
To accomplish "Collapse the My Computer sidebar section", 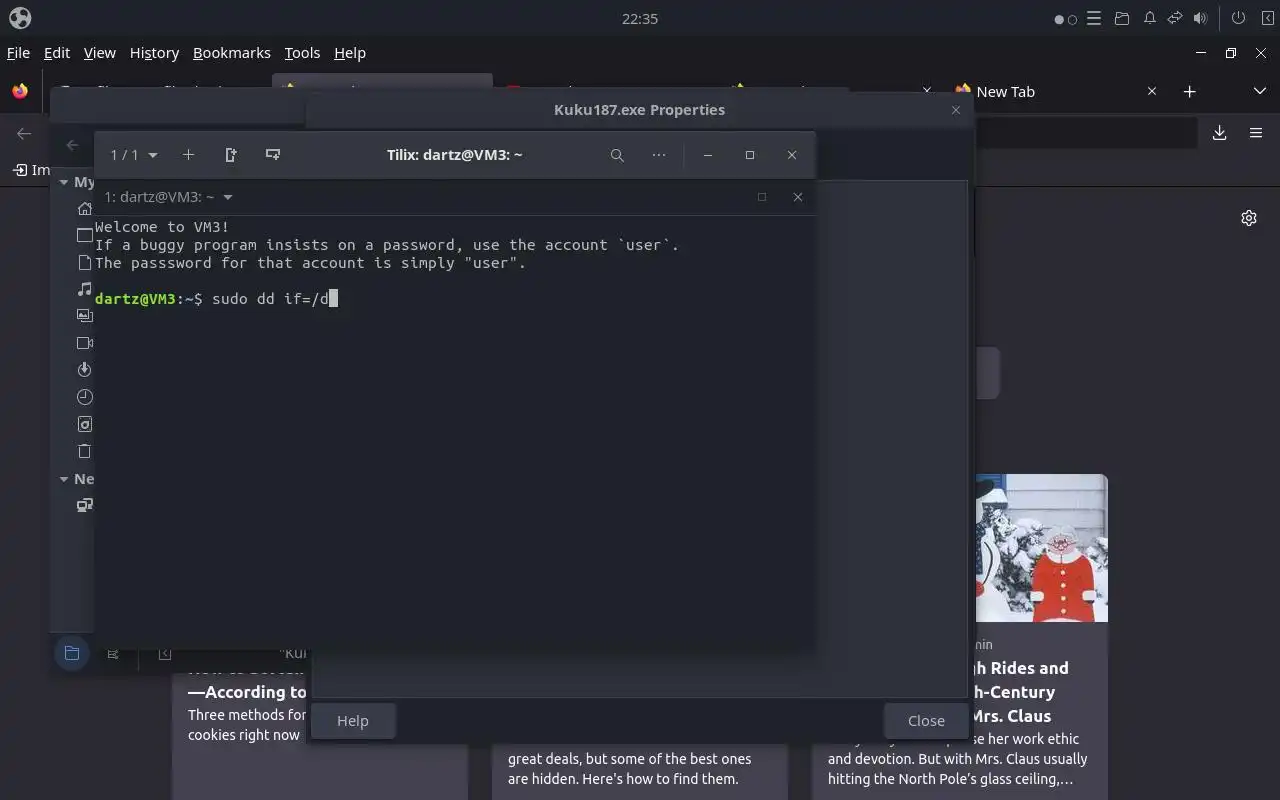I will (x=64, y=182).
